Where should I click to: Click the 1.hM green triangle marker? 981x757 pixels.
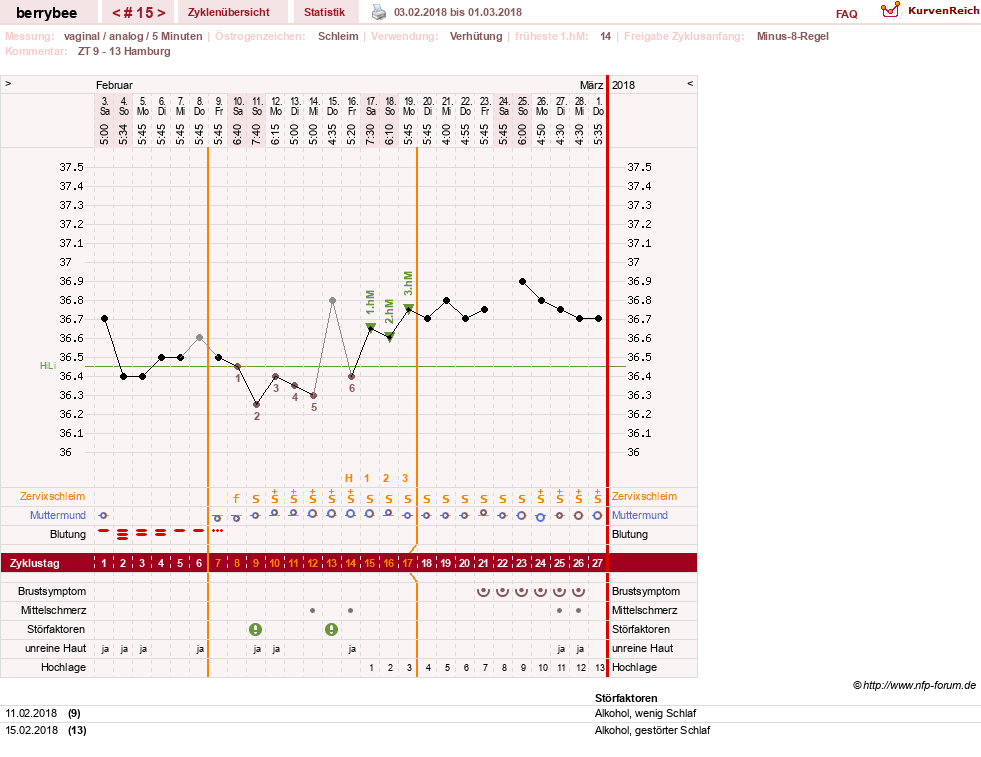click(370, 327)
